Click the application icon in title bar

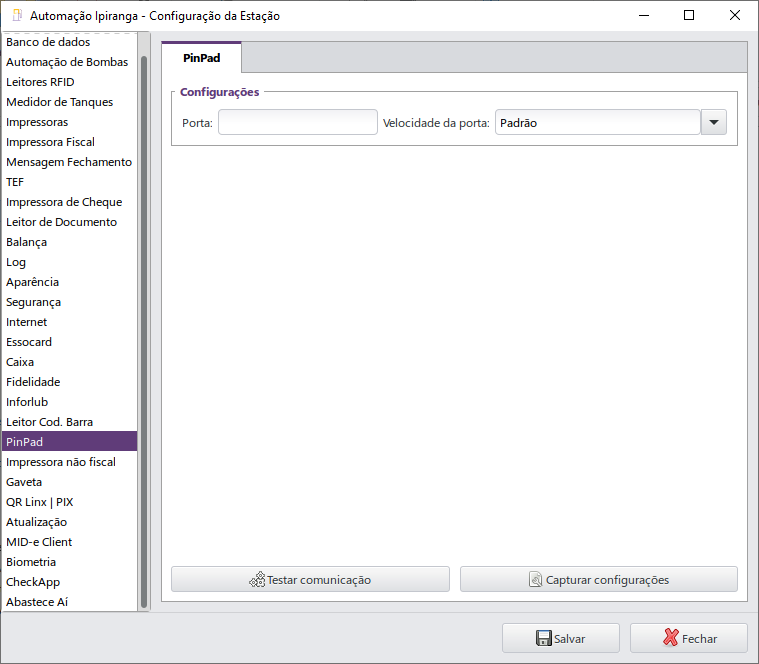click(17, 15)
